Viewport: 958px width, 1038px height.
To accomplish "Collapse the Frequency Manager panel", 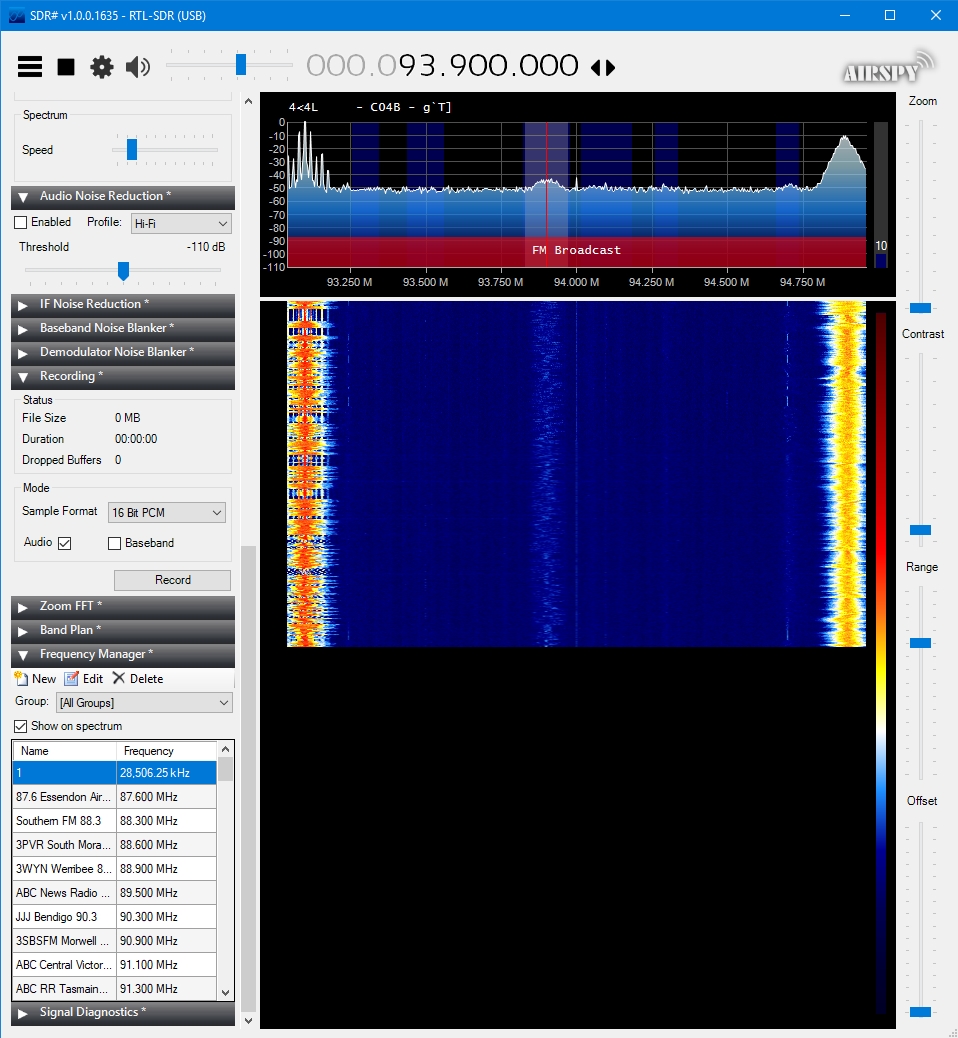I will click(122, 654).
